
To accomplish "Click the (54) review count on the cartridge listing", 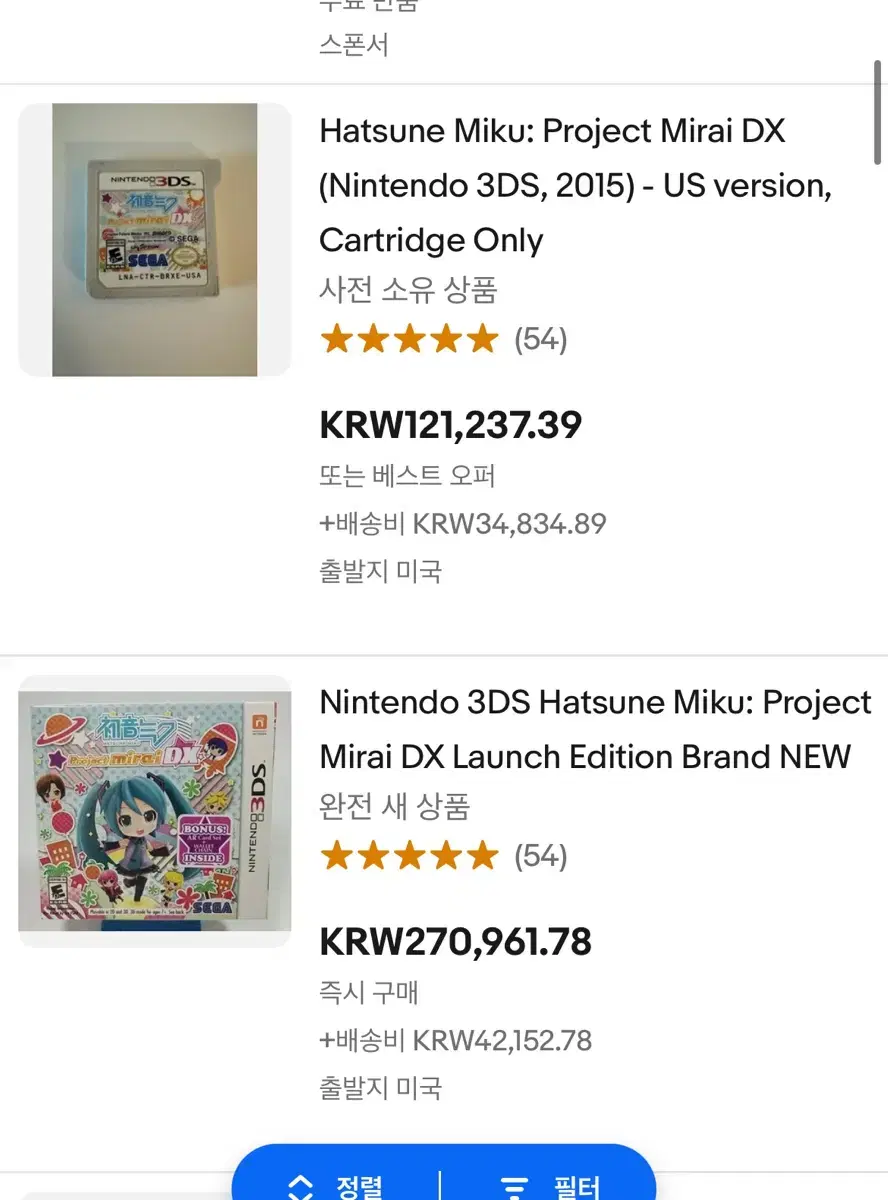I will click(541, 340).
